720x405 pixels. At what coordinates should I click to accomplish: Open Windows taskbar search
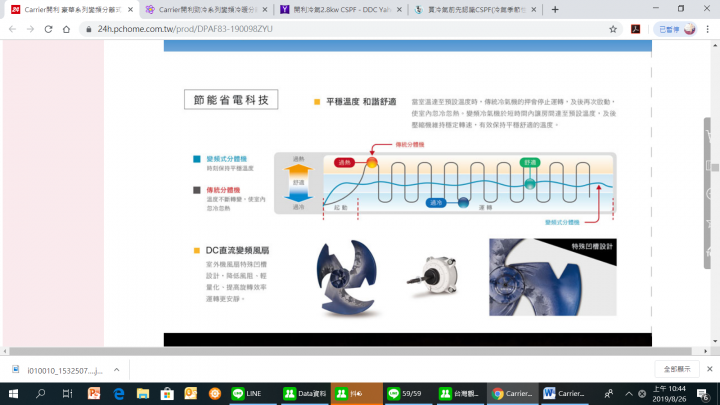[x=40, y=394]
